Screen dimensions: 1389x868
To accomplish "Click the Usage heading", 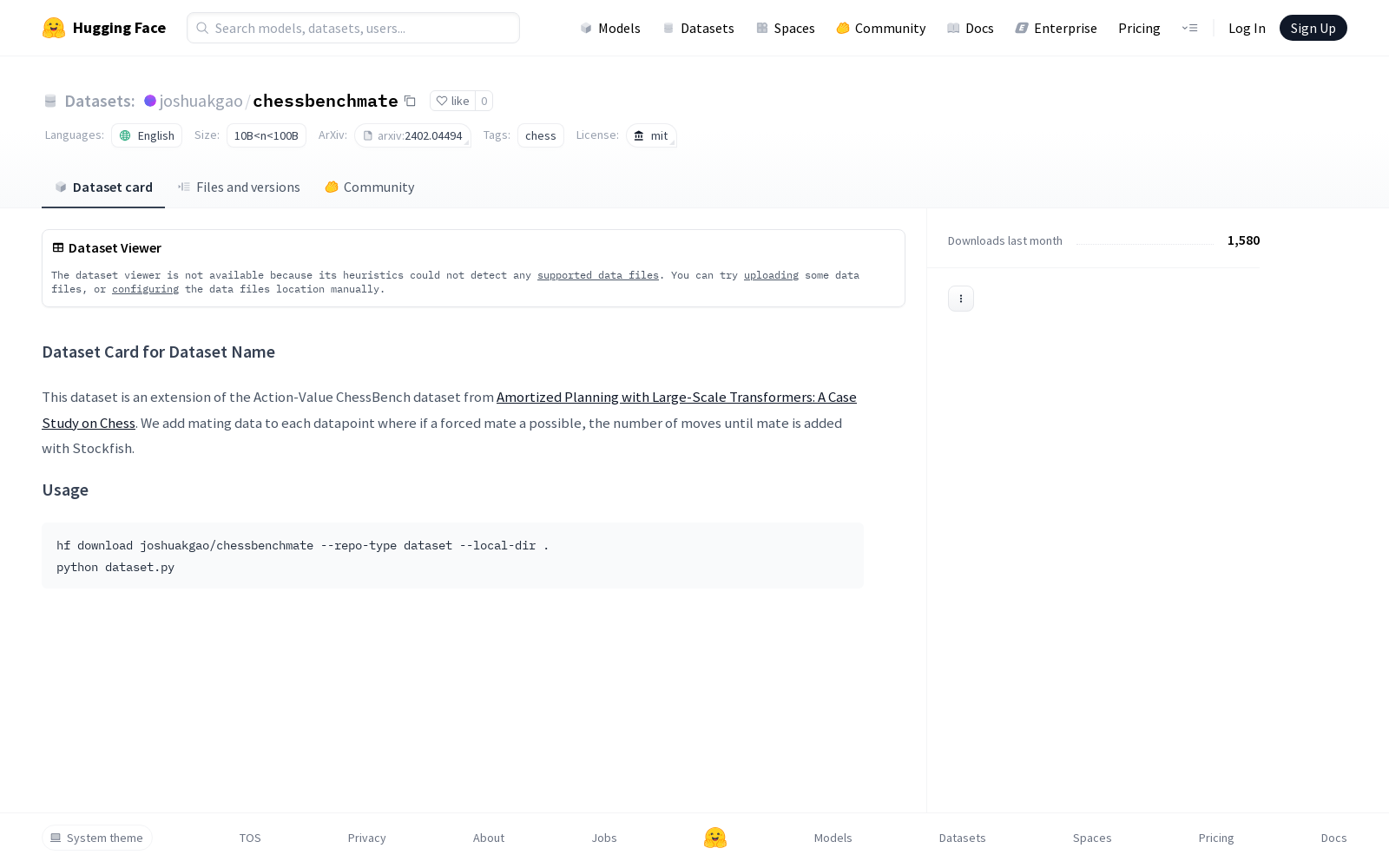I will 65,490.
